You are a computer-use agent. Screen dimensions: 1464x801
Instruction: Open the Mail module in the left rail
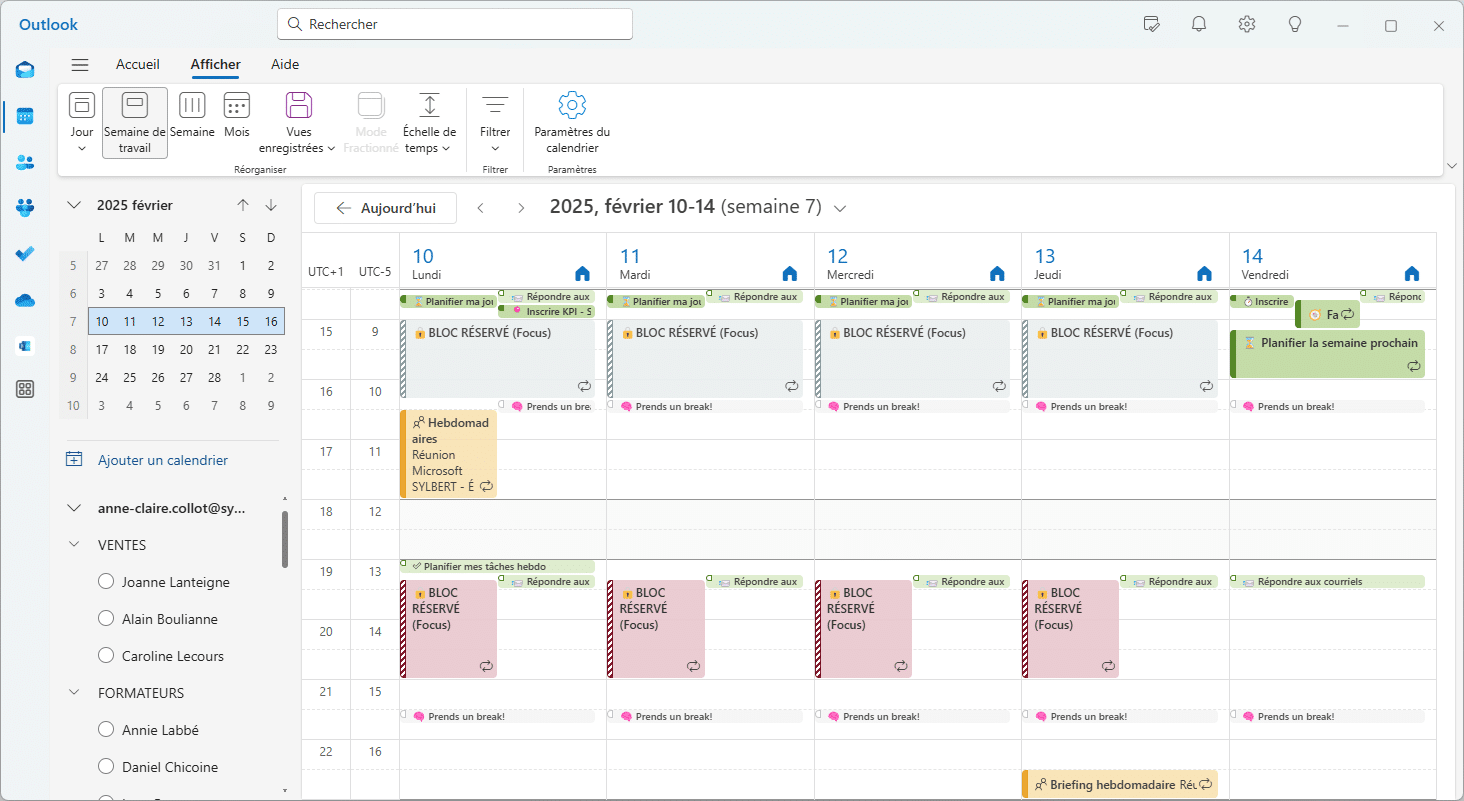click(25, 70)
